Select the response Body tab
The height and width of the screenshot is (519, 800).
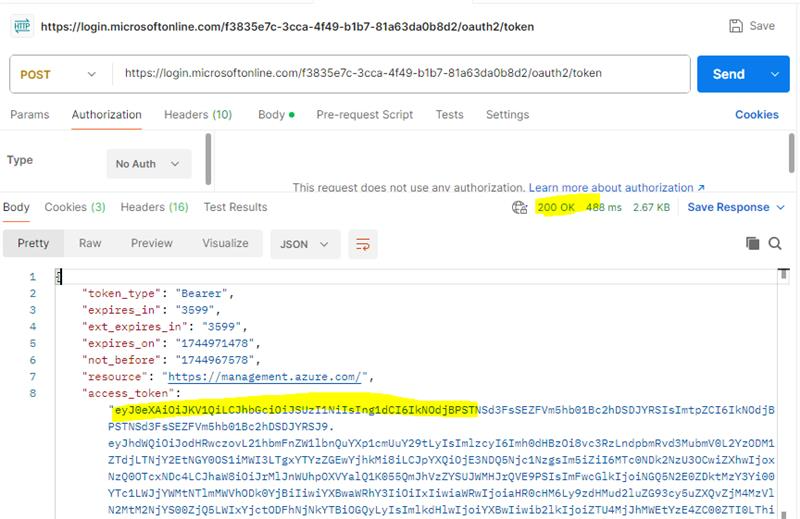click(x=16, y=207)
